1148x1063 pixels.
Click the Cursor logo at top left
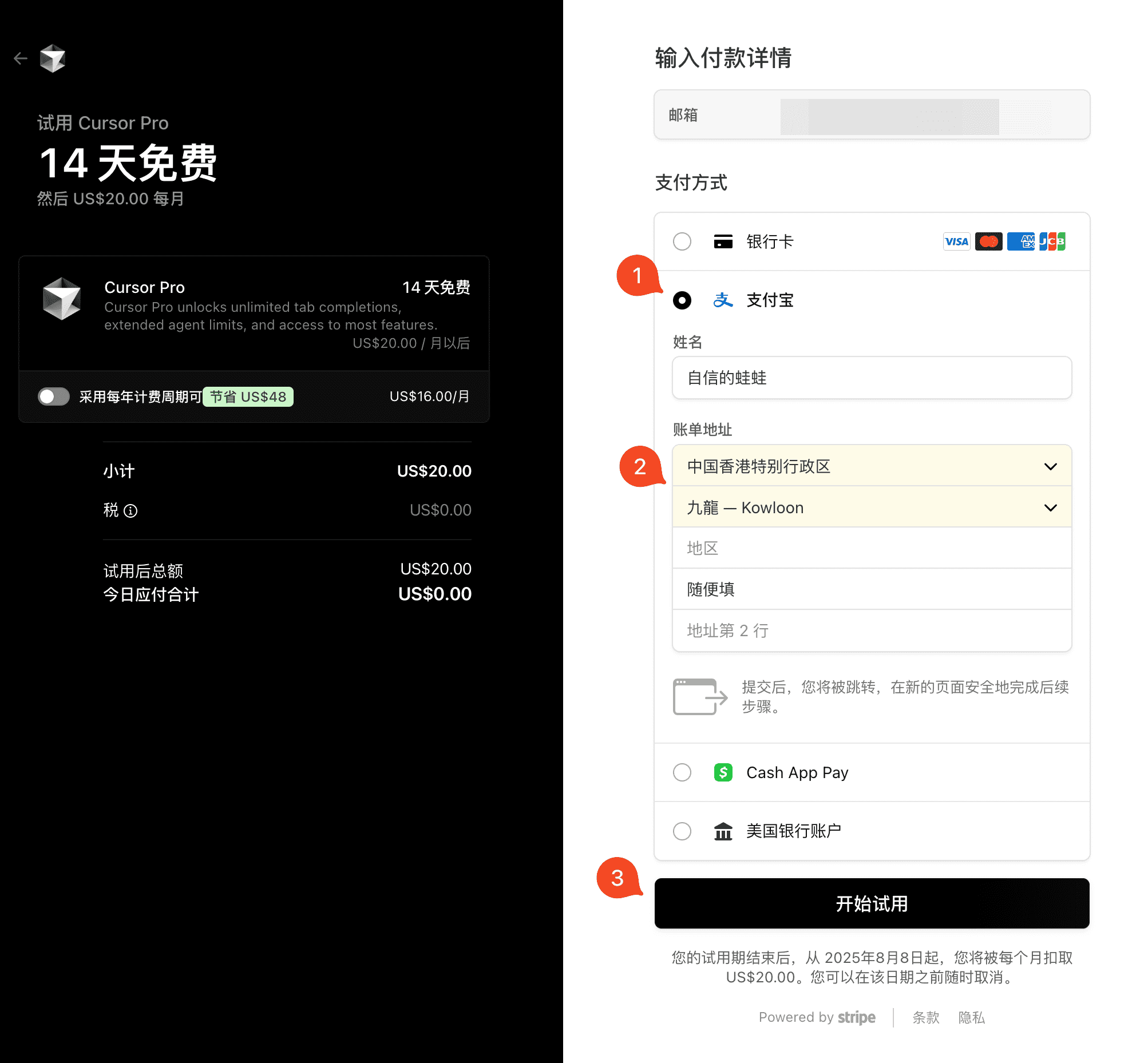53,58
